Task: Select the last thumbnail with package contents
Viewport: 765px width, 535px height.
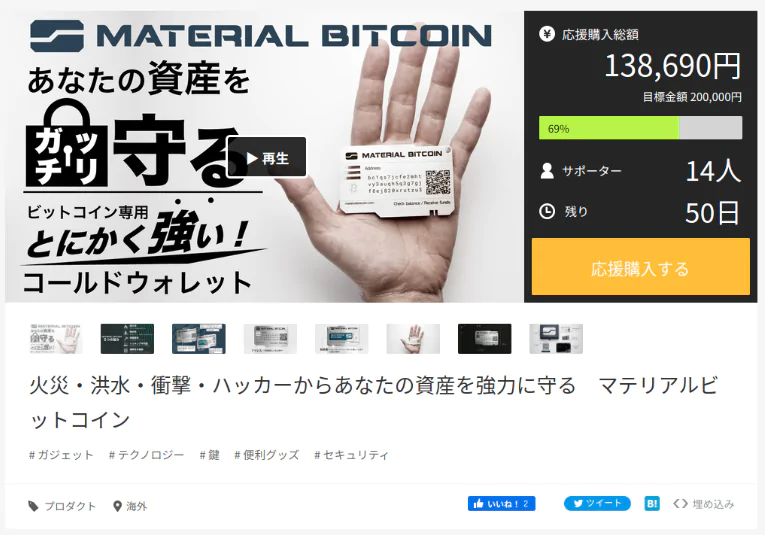Action: click(x=556, y=338)
